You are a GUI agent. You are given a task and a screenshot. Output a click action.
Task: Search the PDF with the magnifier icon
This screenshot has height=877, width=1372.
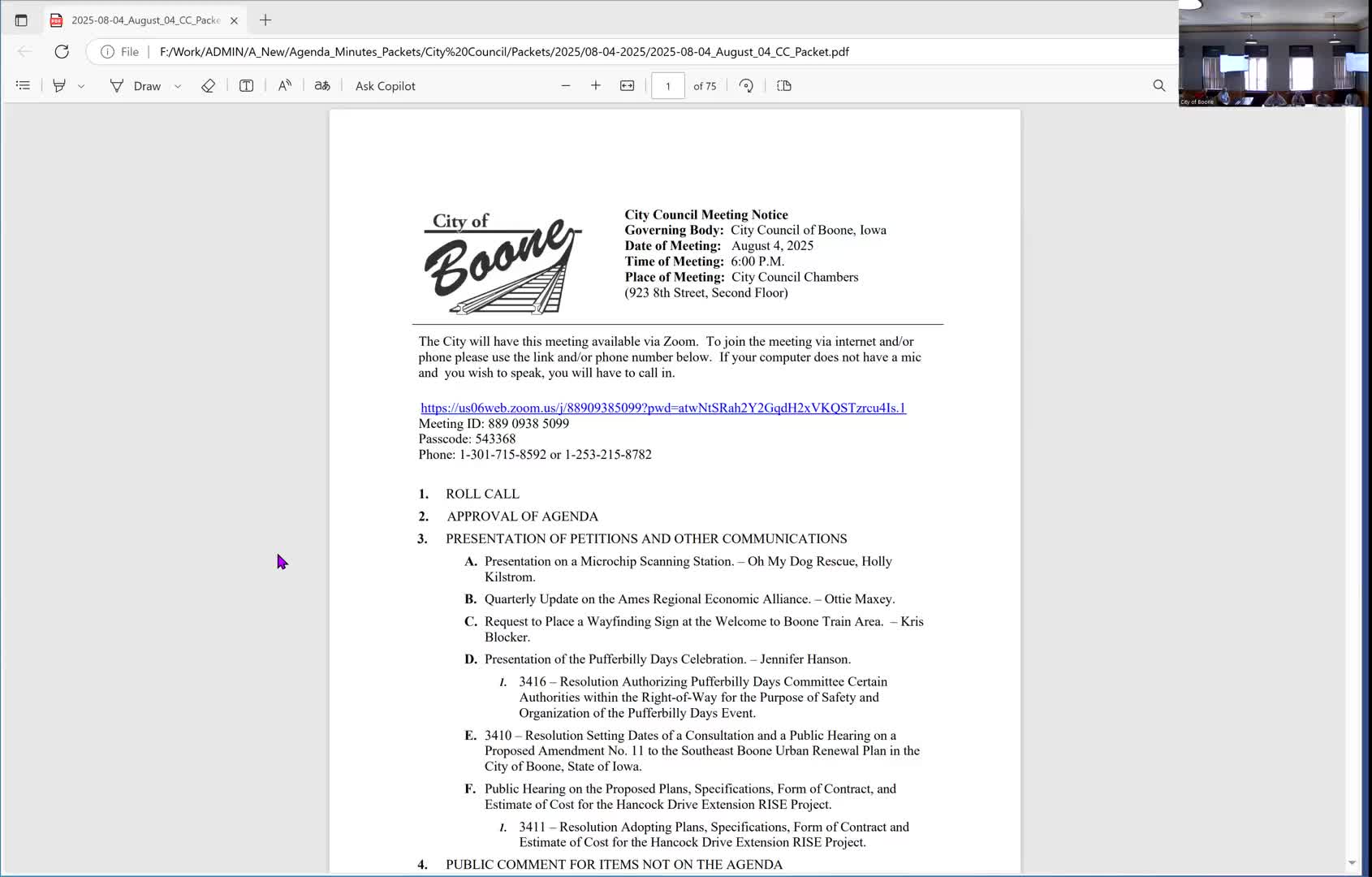click(1158, 85)
